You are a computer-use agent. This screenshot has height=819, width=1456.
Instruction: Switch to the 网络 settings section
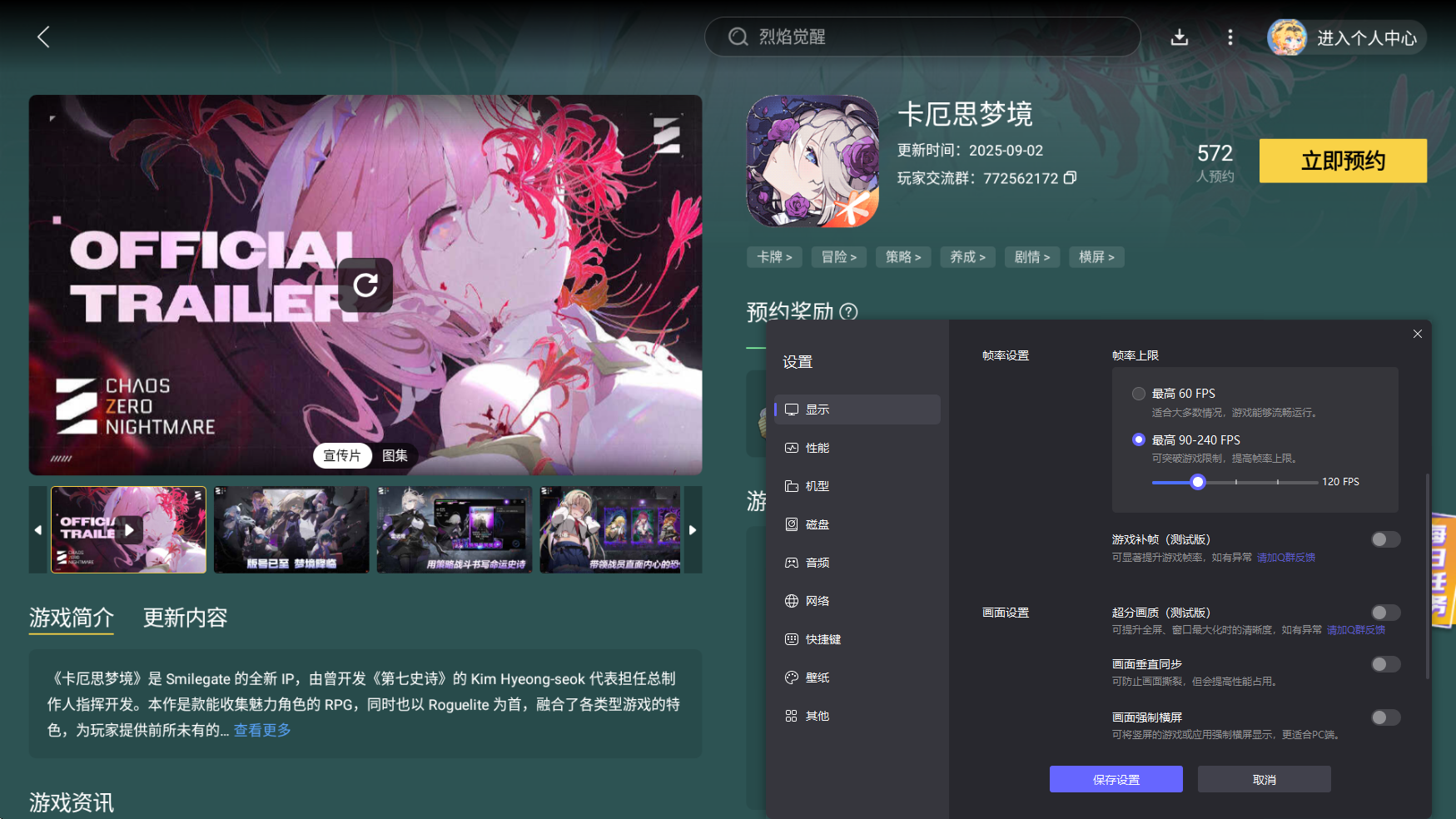click(x=816, y=600)
